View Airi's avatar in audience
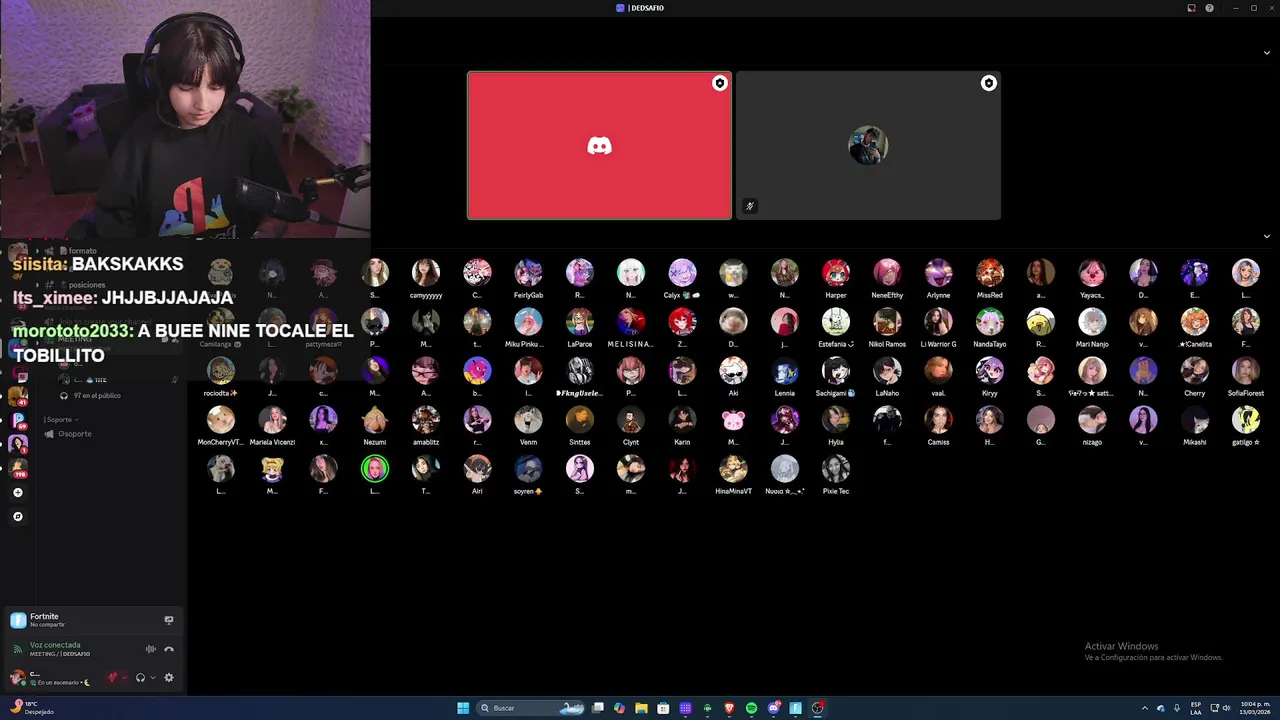Screen dimensions: 1280x720 [x=477, y=468]
